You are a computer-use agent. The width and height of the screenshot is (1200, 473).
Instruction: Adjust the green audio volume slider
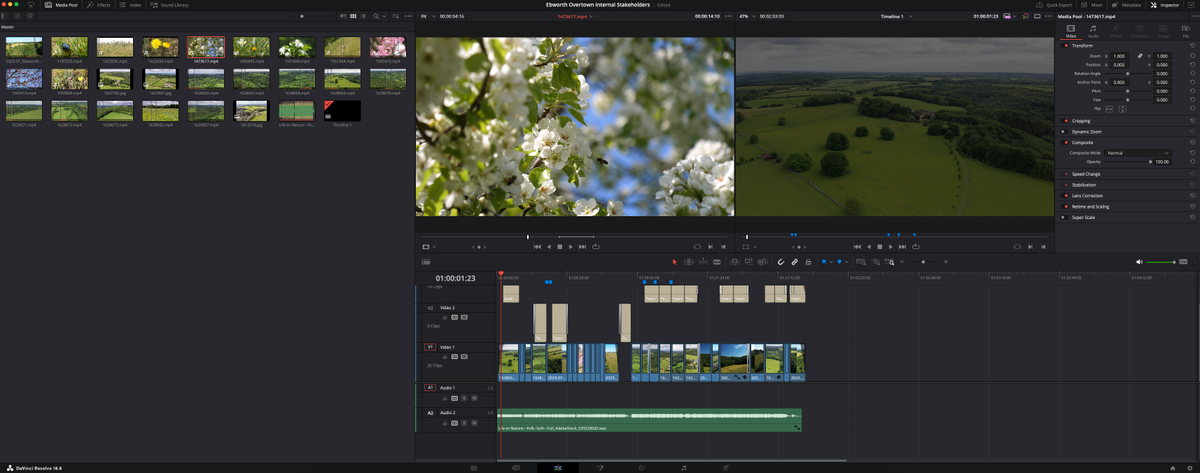click(1162, 261)
